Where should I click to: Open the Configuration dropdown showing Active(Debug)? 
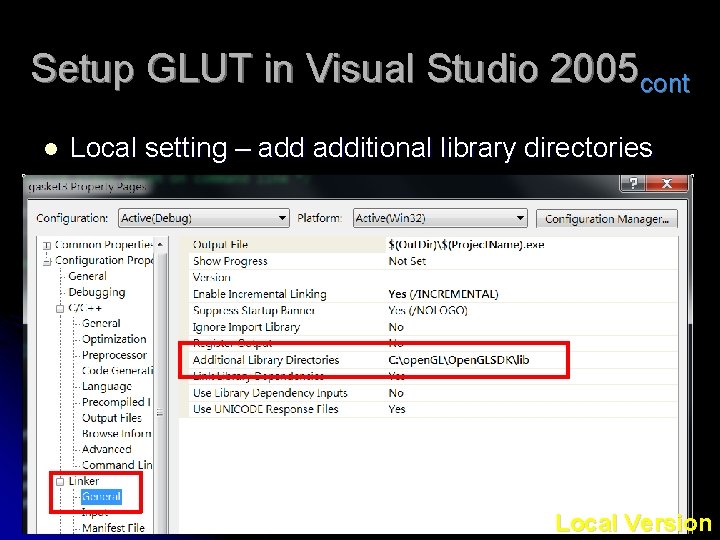tap(203, 218)
